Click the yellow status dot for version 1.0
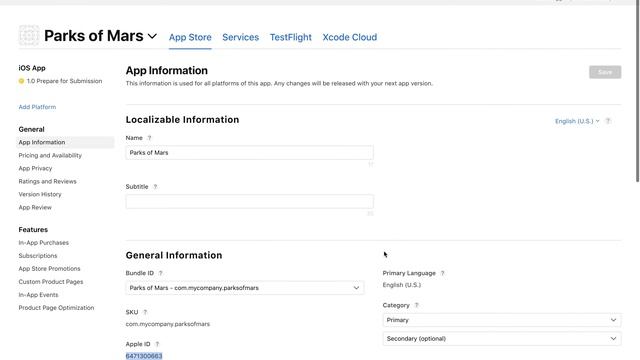 pos(21,81)
